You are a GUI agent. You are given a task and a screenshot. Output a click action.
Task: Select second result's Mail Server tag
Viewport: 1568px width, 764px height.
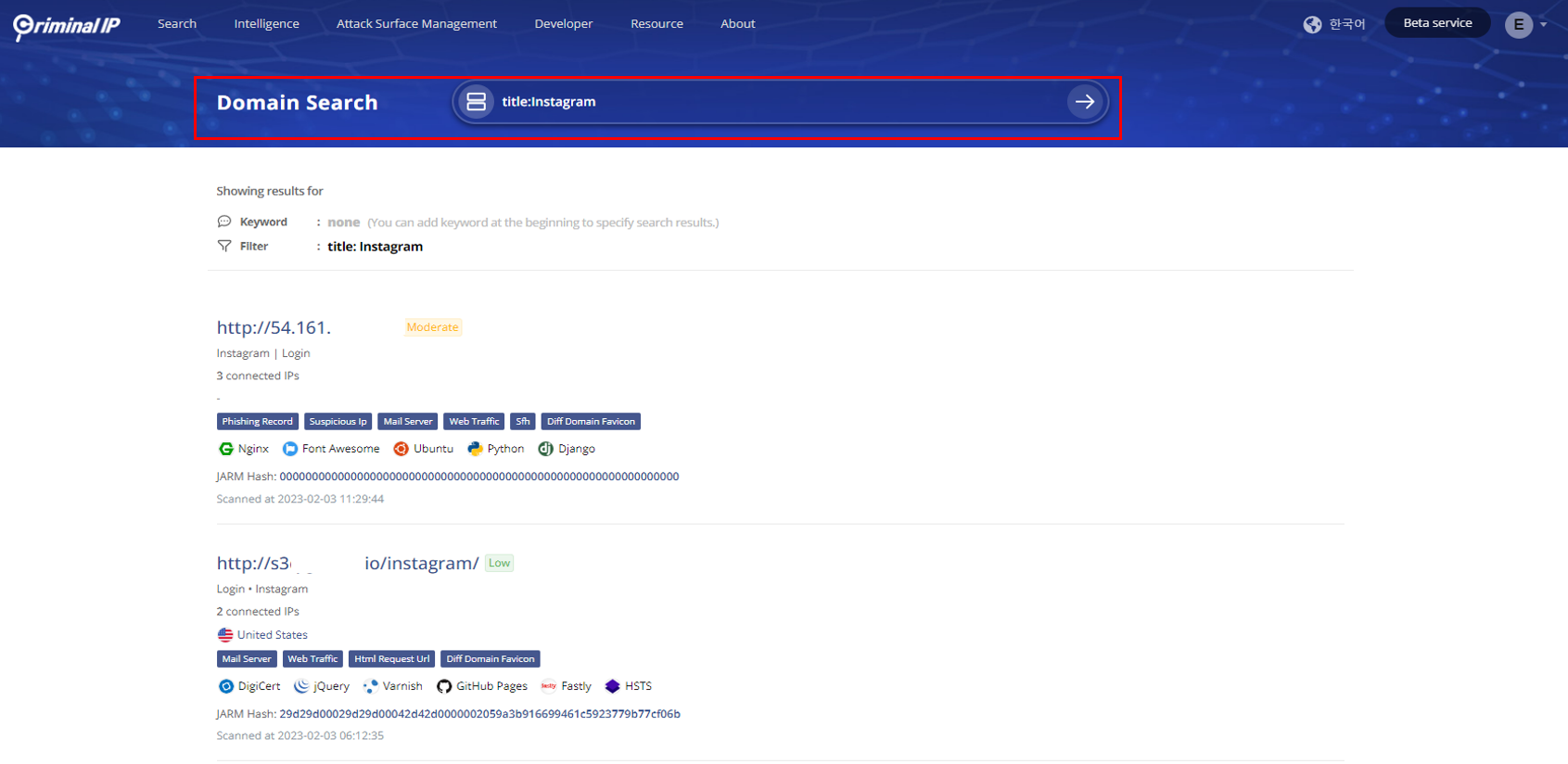click(247, 659)
